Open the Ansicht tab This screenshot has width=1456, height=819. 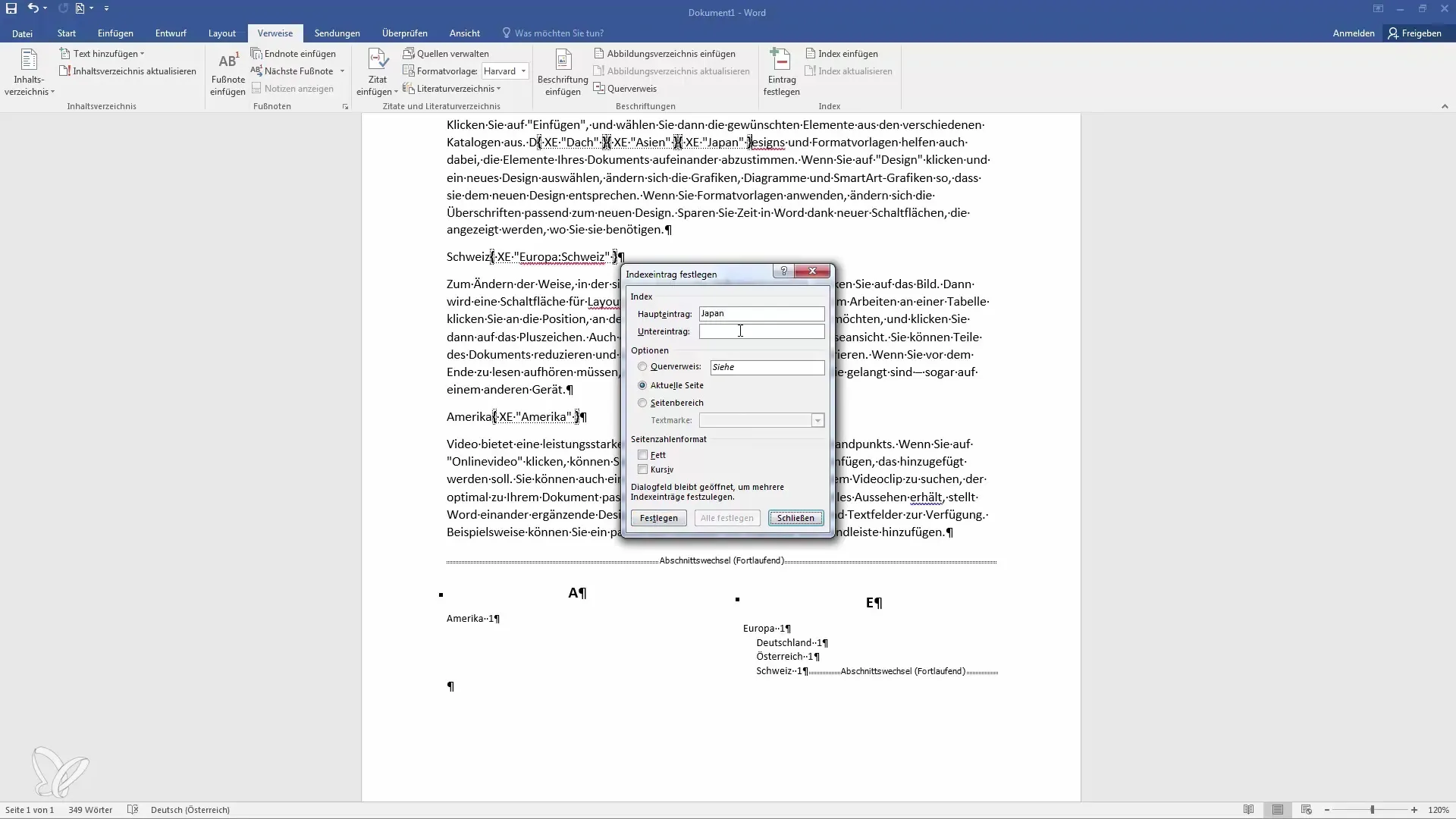click(465, 33)
